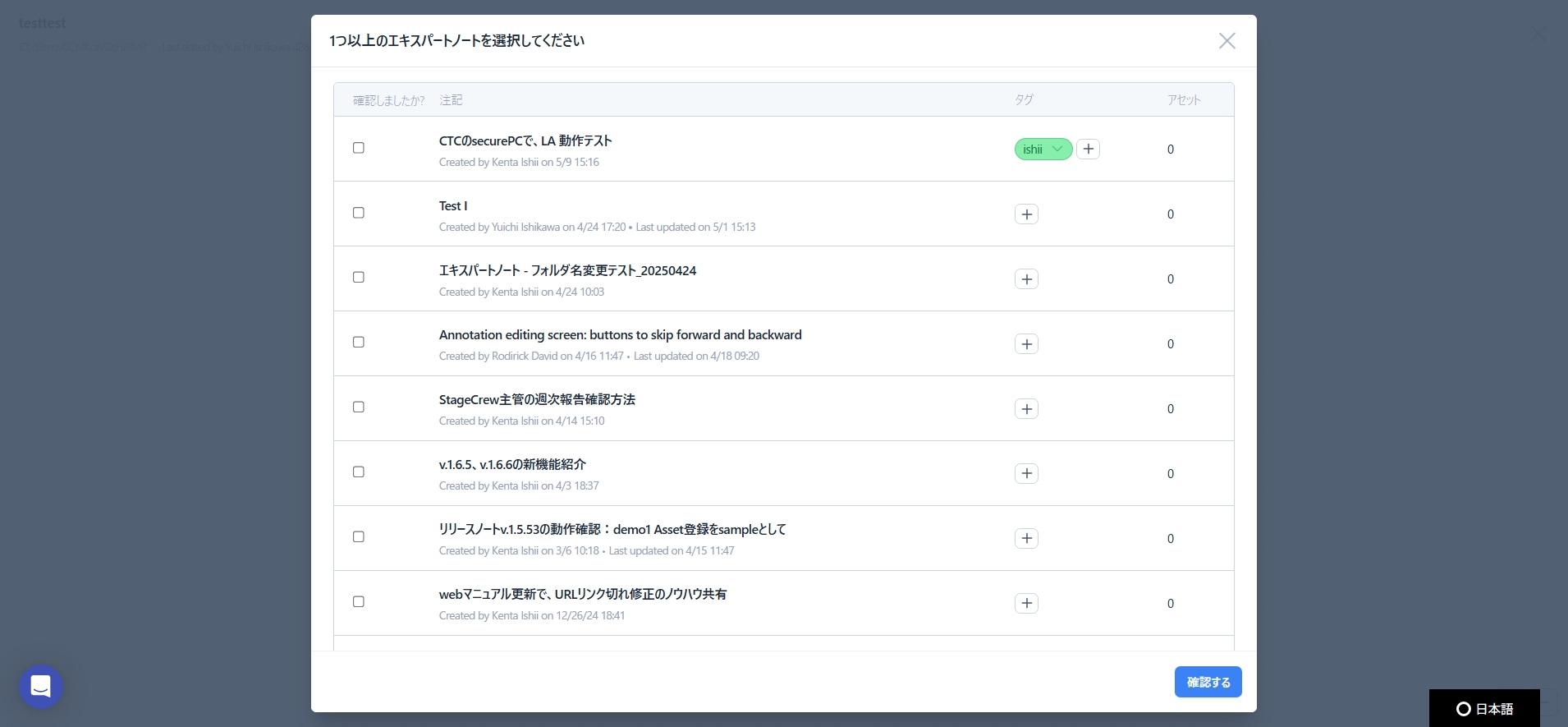Add tag to Annotation editing screen note
The width and height of the screenshot is (1568, 727).
click(1026, 344)
